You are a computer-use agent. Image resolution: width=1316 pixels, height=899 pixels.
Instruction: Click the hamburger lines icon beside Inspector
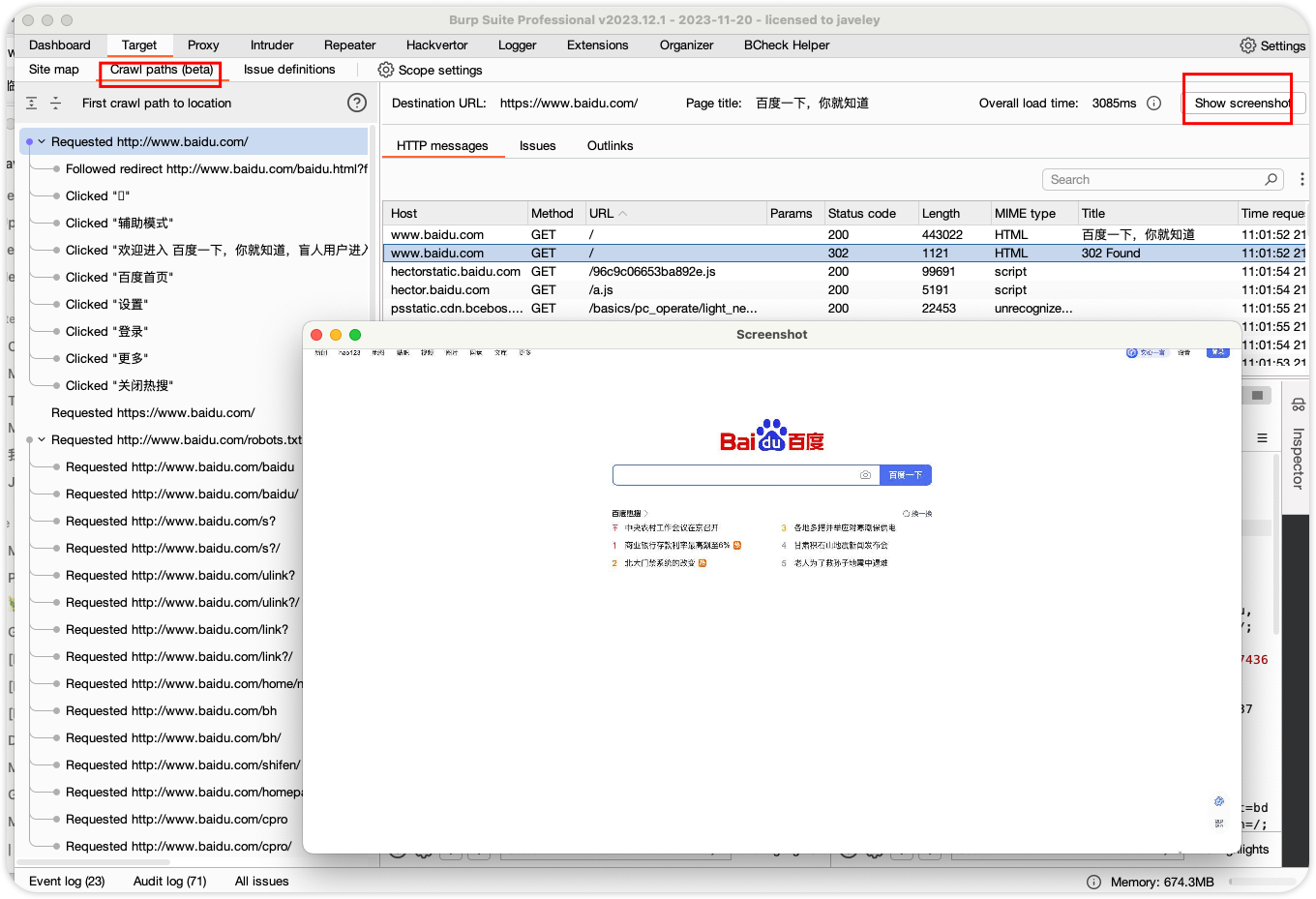coord(1262,438)
